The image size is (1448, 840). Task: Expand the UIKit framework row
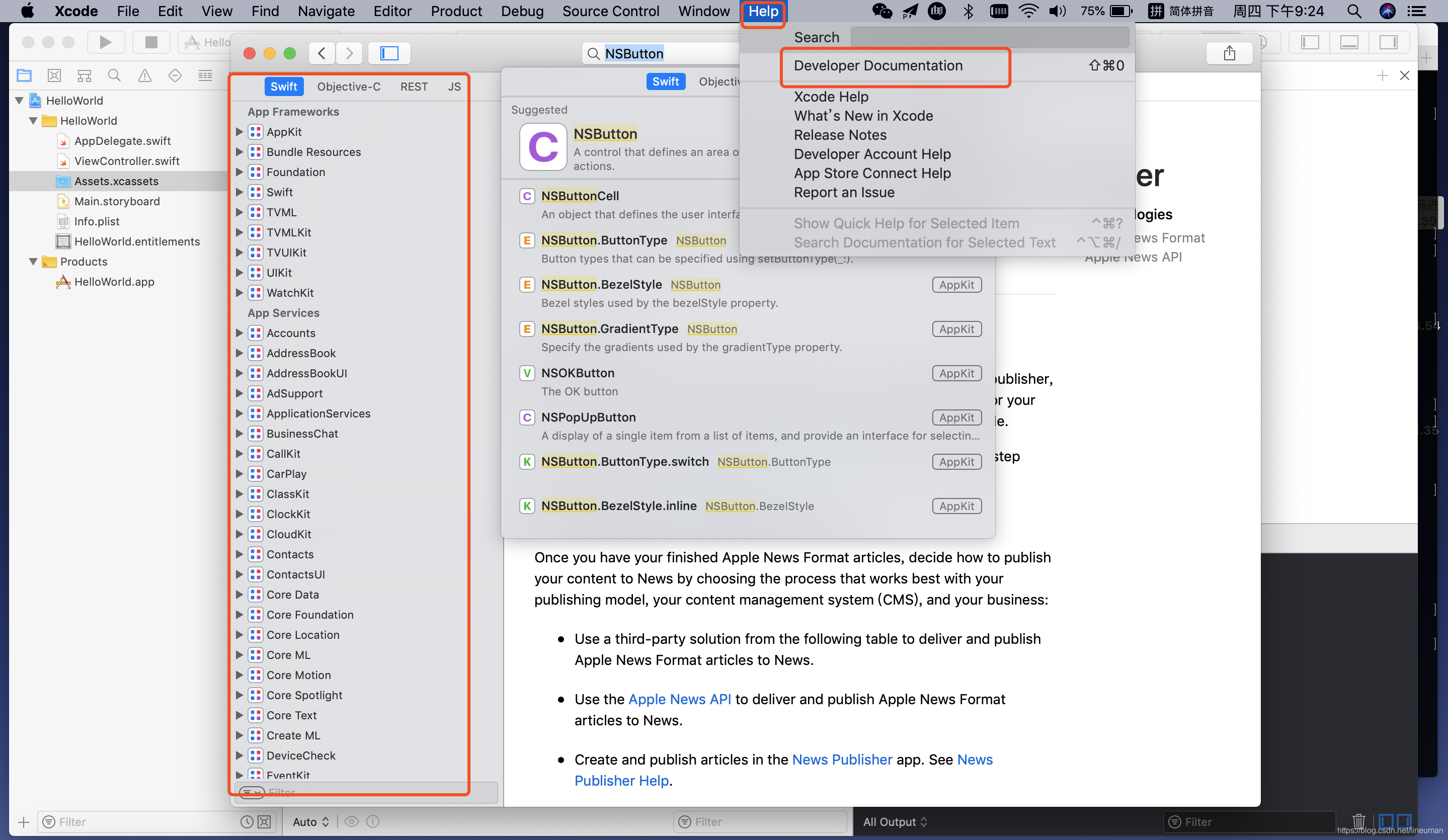[x=239, y=272]
